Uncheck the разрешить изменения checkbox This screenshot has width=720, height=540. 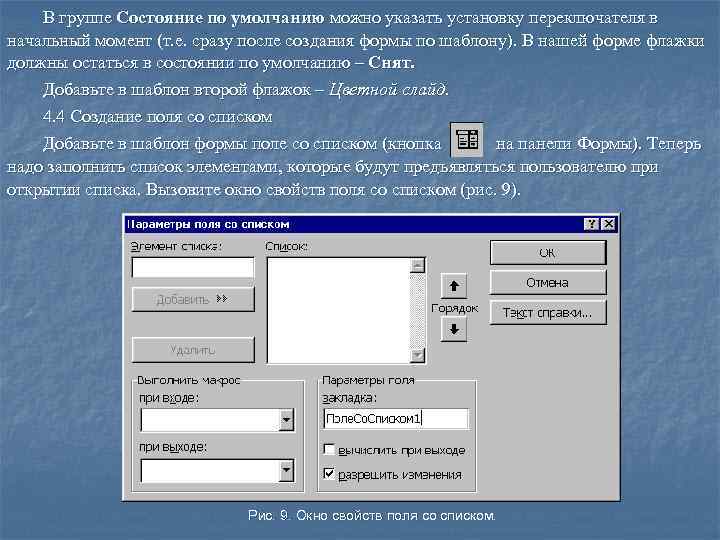329,473
